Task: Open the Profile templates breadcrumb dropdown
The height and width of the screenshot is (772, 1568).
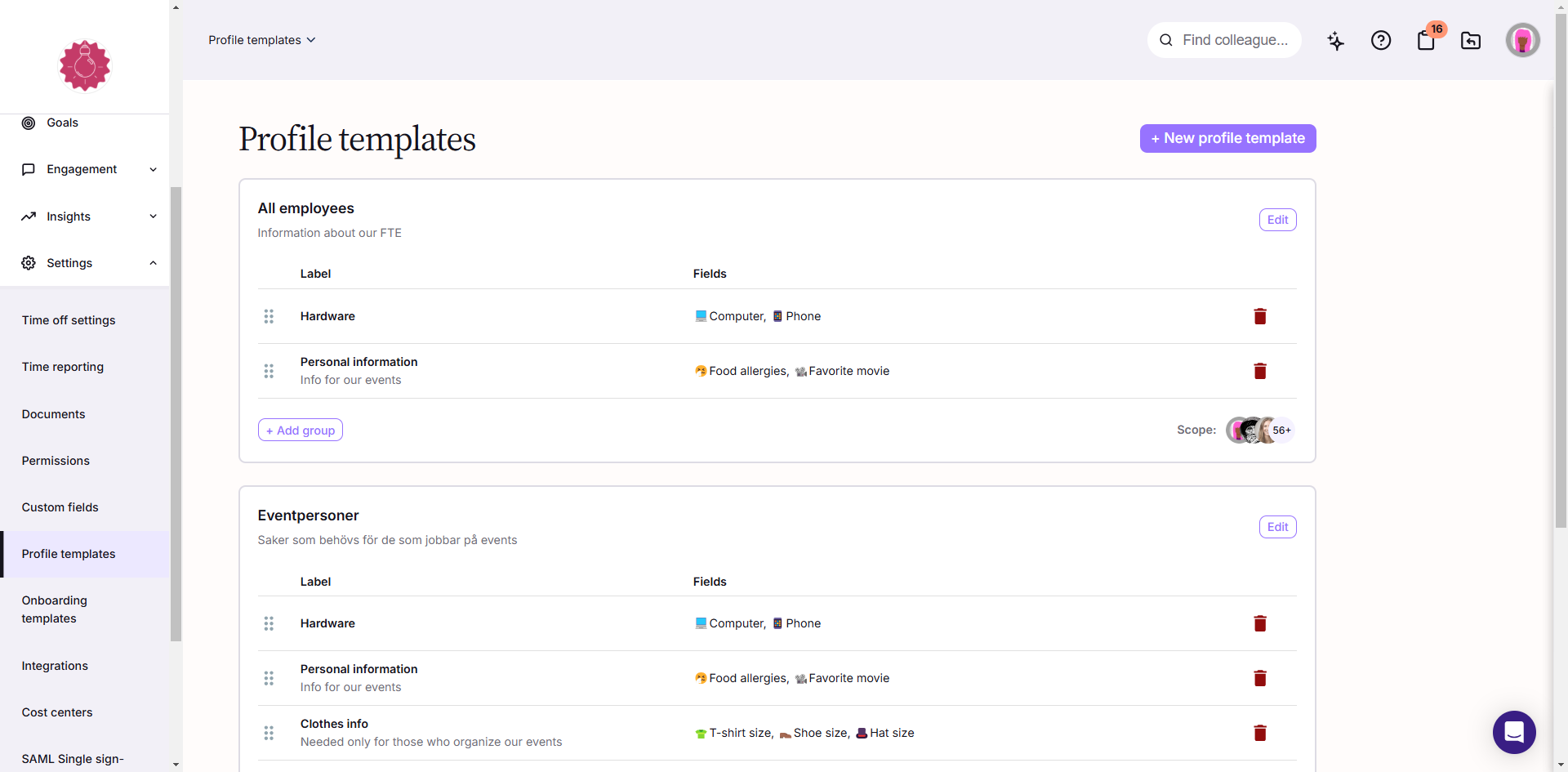Action: [x=261, y=40]
